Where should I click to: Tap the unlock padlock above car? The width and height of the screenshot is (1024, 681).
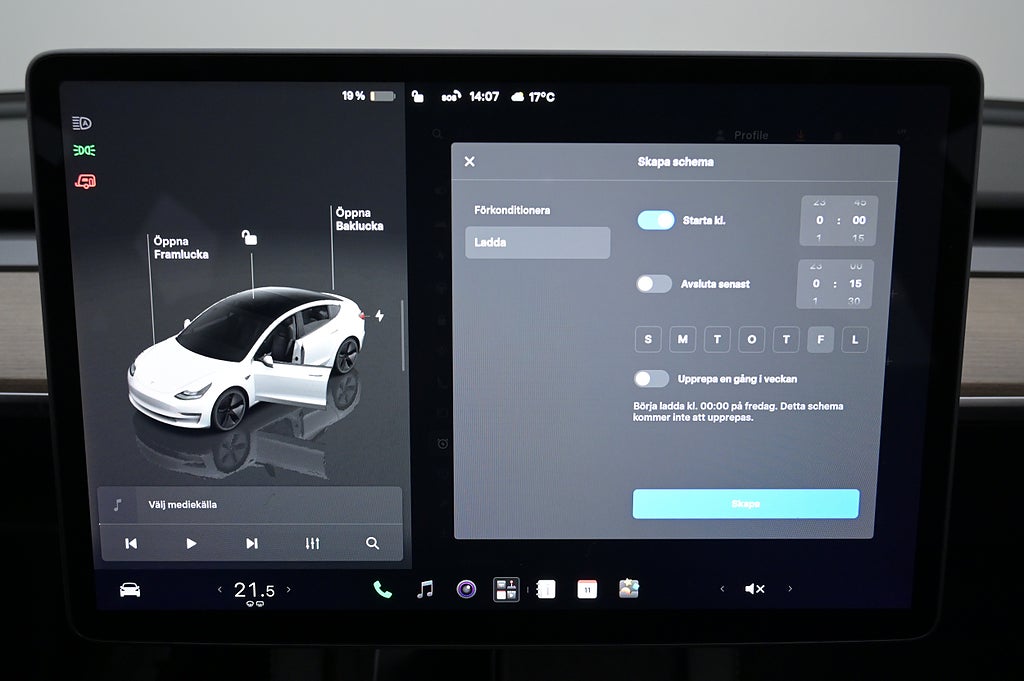click(249, 238)
